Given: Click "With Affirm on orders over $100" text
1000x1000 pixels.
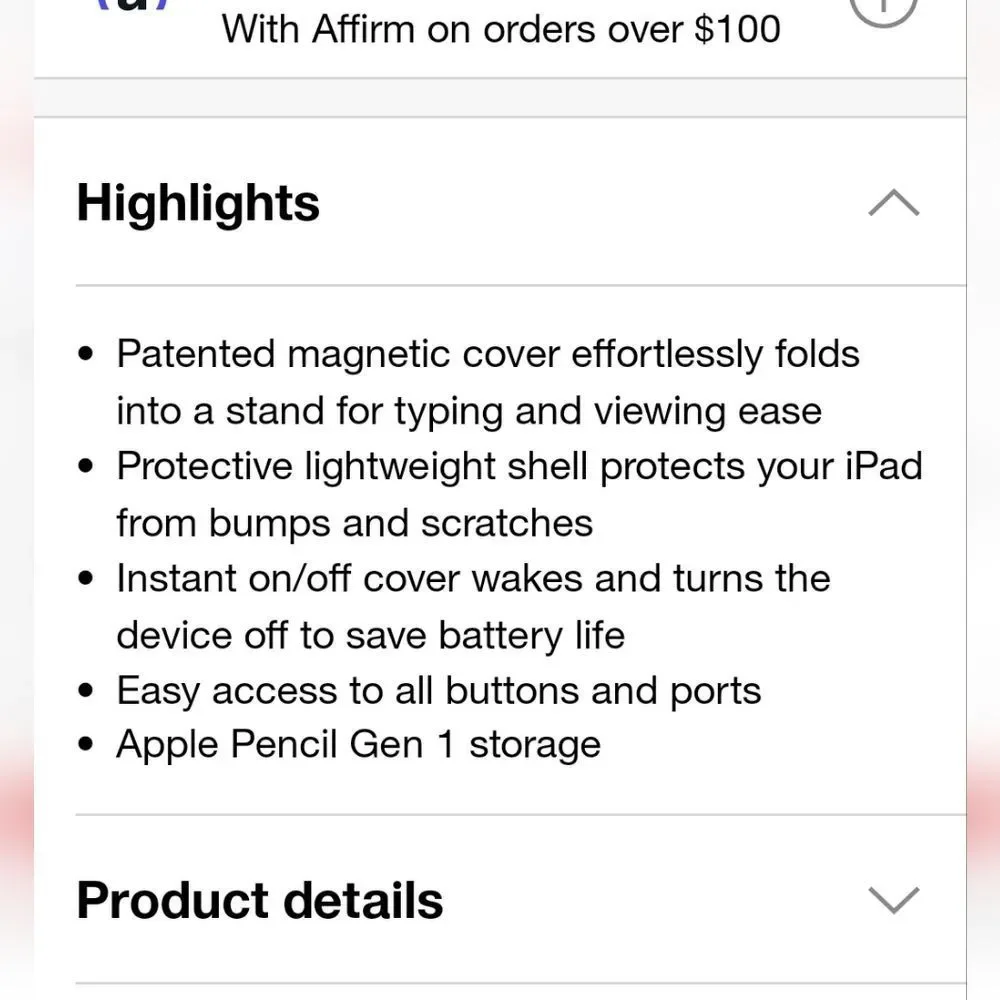Looking at the screenshot, I should tap(501, 29).
